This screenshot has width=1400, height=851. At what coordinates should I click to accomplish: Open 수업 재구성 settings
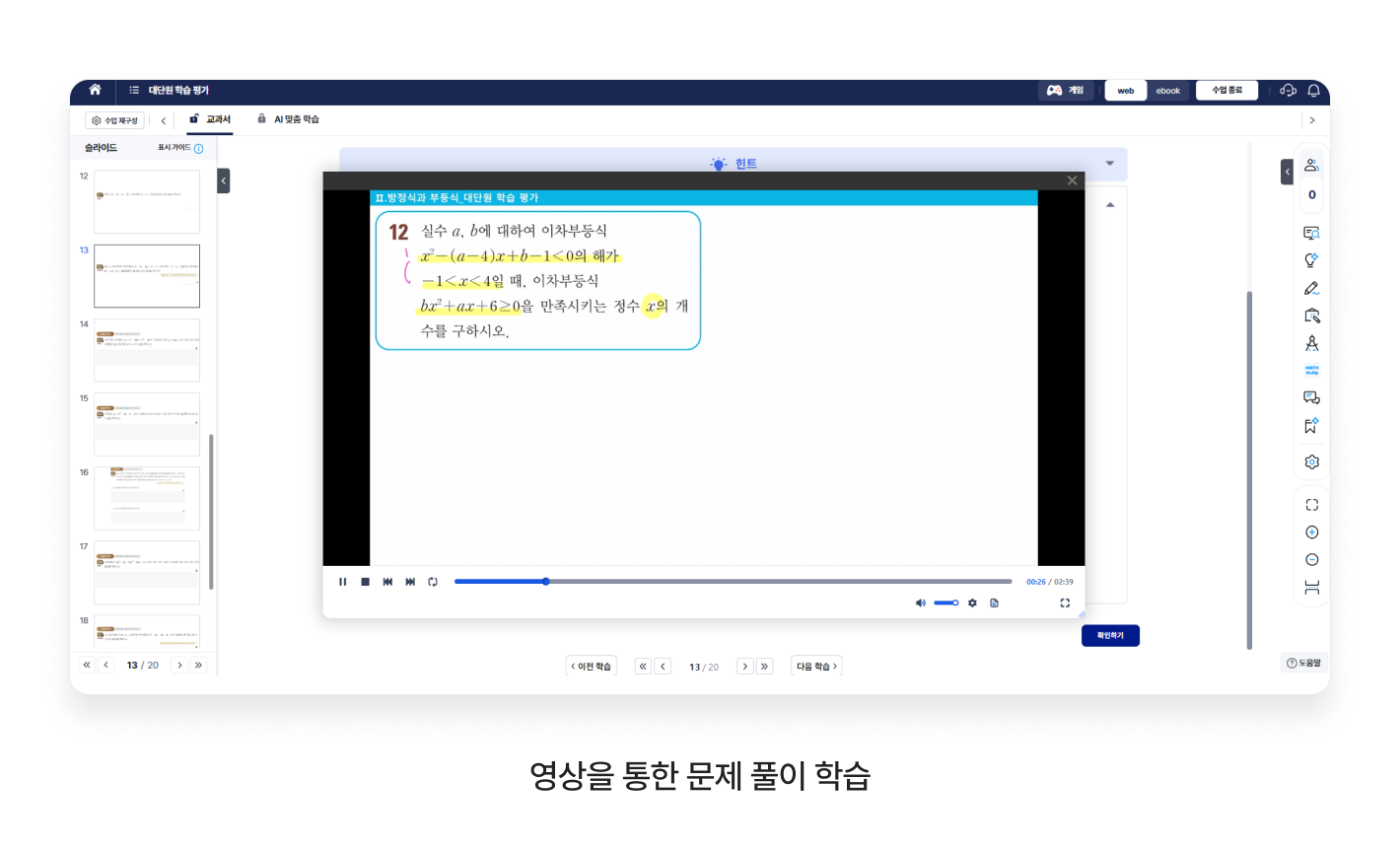[114, 120]
